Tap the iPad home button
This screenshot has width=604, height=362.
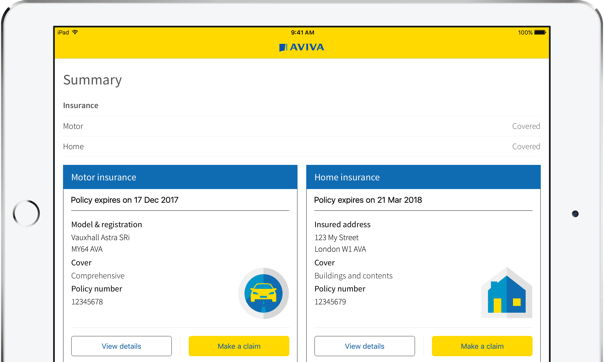(x=26, y=213)
